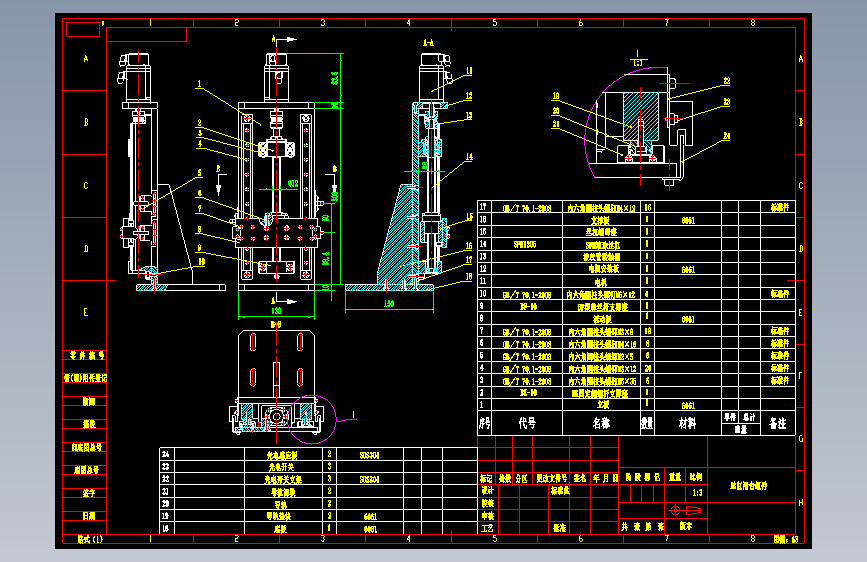Click the first-angle projection symbol in title block

click(685, 510)
